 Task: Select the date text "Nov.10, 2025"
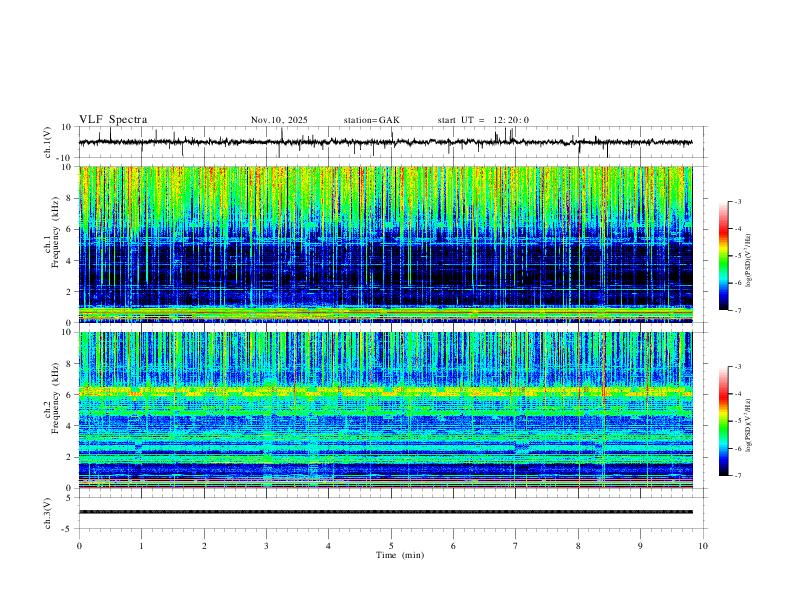pyautogui.click(x=279, y=120)
